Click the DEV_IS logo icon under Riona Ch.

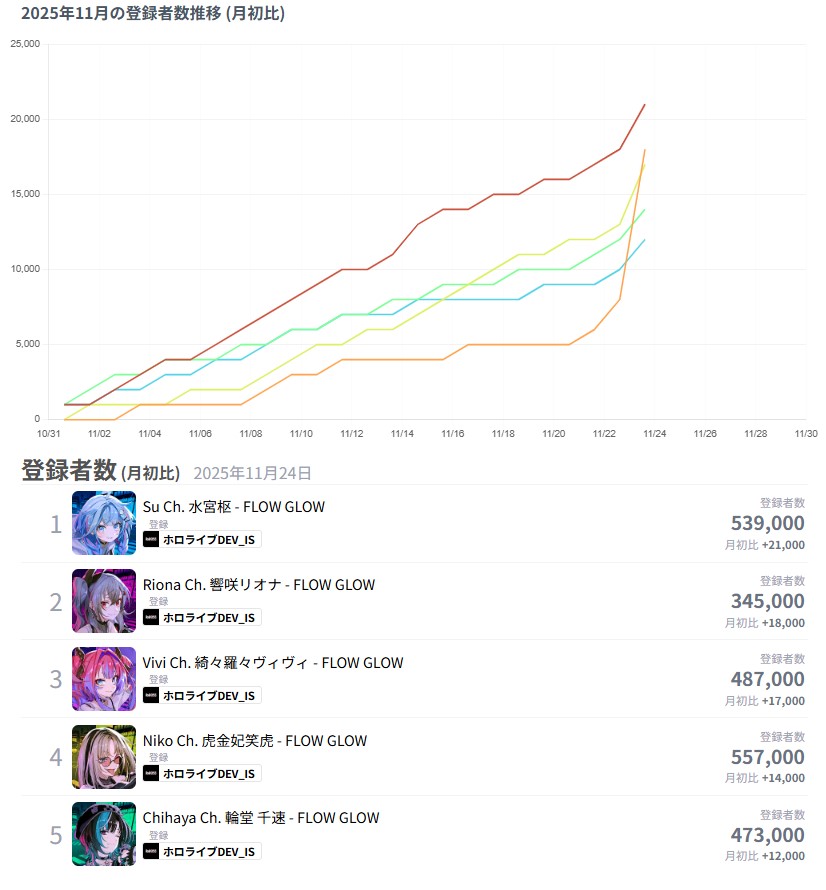click(151, 617)
